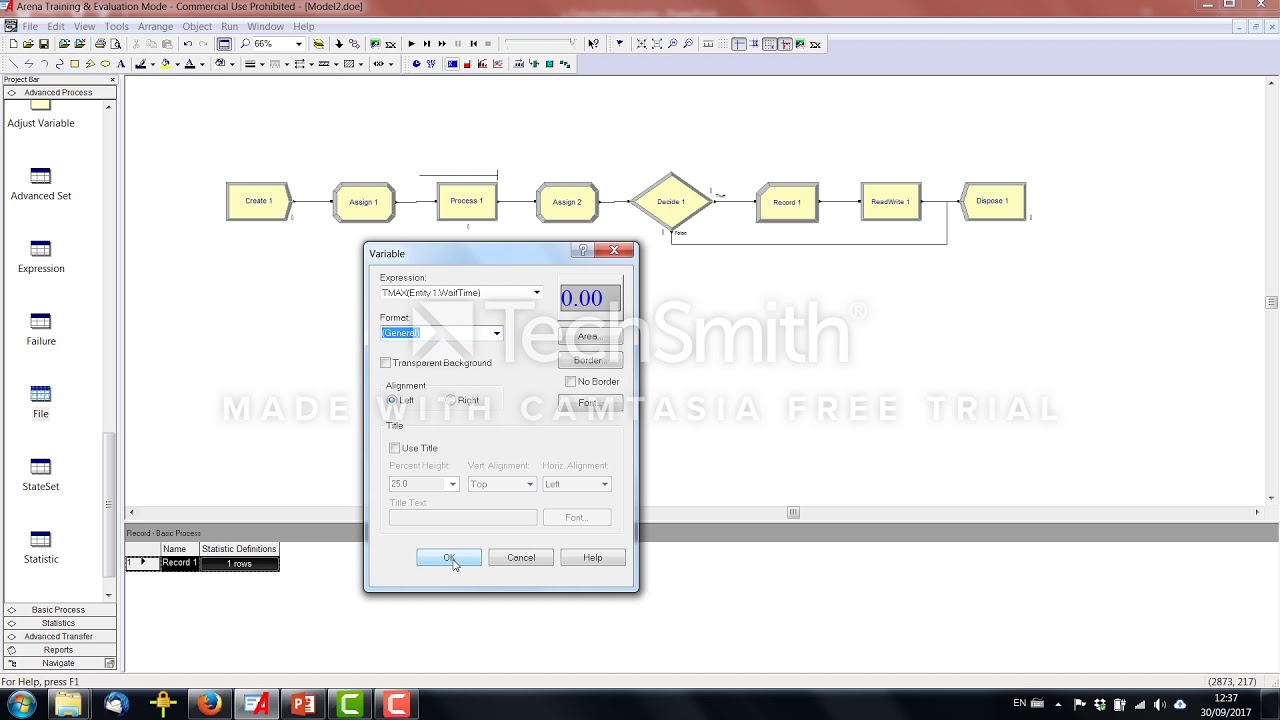
Task: Open the Edit menu
Action: [x=56, y=26]
